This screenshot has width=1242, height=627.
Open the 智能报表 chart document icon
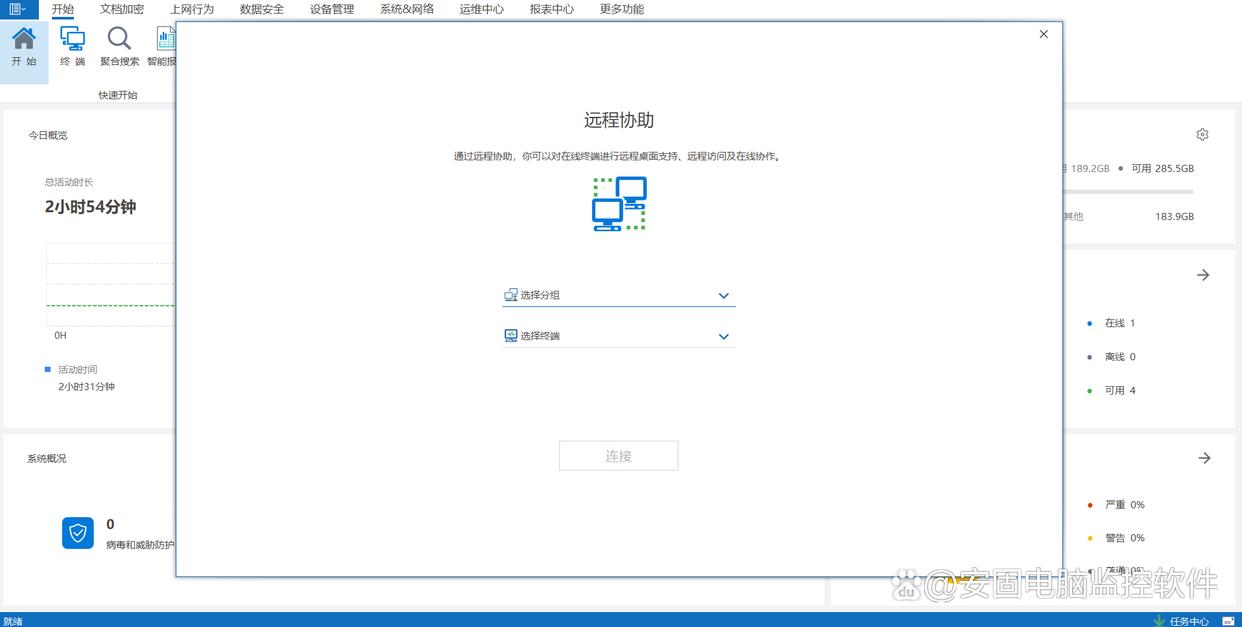(x=165, y=40)
